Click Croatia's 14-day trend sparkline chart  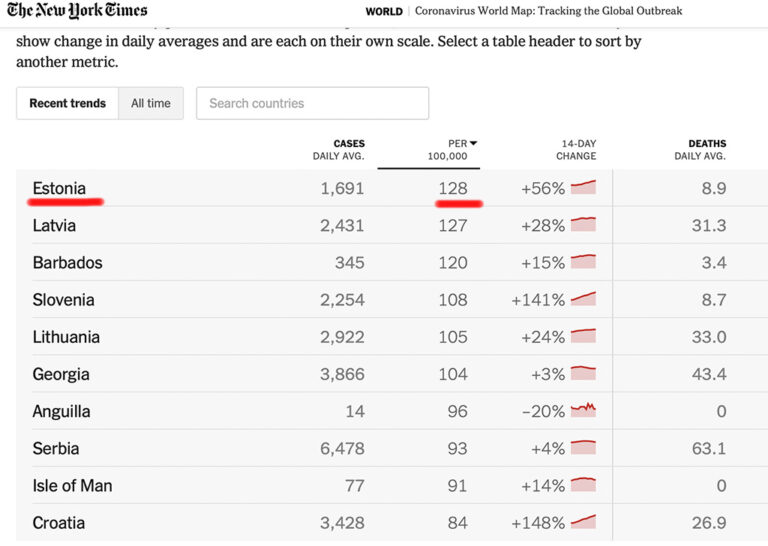click(x=583, y=522)
